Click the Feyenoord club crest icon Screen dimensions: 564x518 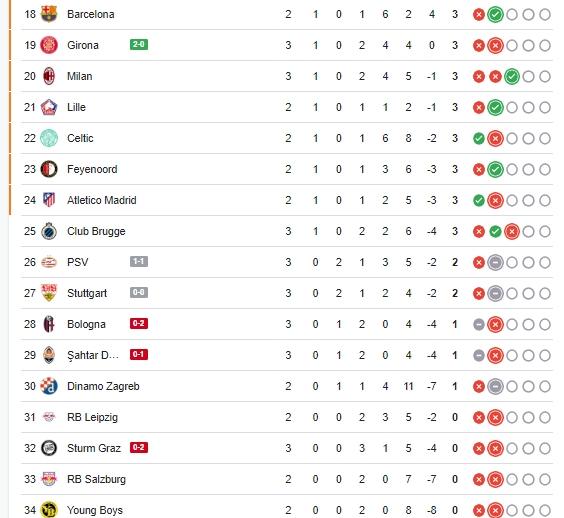click(x=49, y=169)
